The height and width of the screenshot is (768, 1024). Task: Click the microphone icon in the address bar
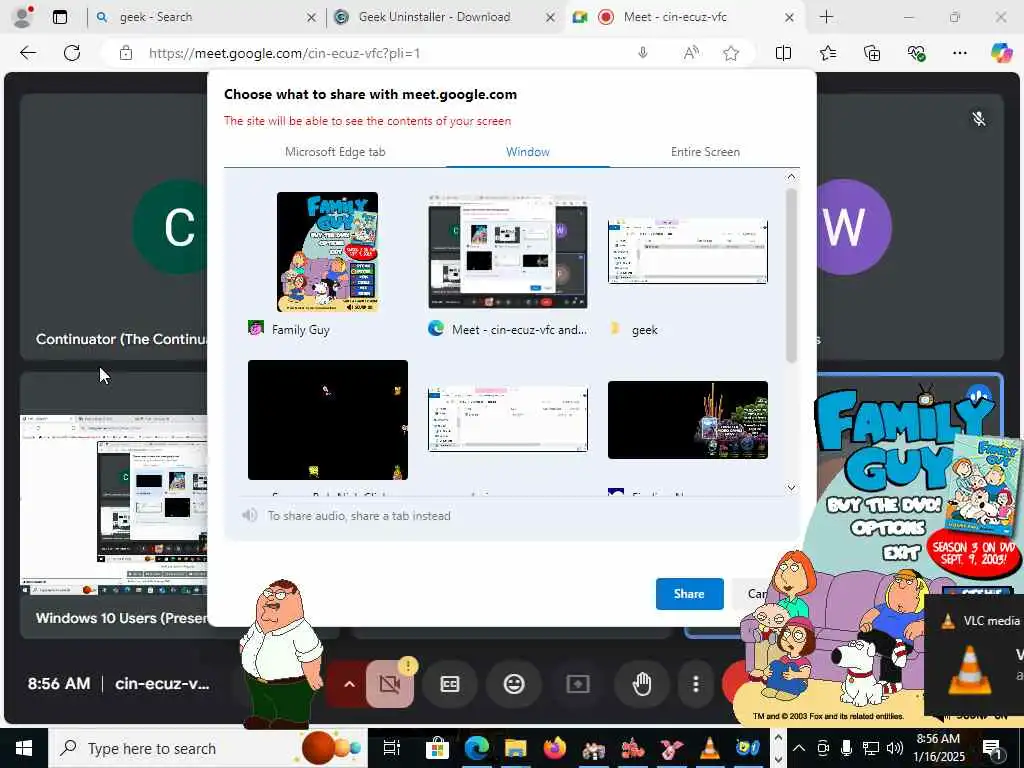click(643, 53)
